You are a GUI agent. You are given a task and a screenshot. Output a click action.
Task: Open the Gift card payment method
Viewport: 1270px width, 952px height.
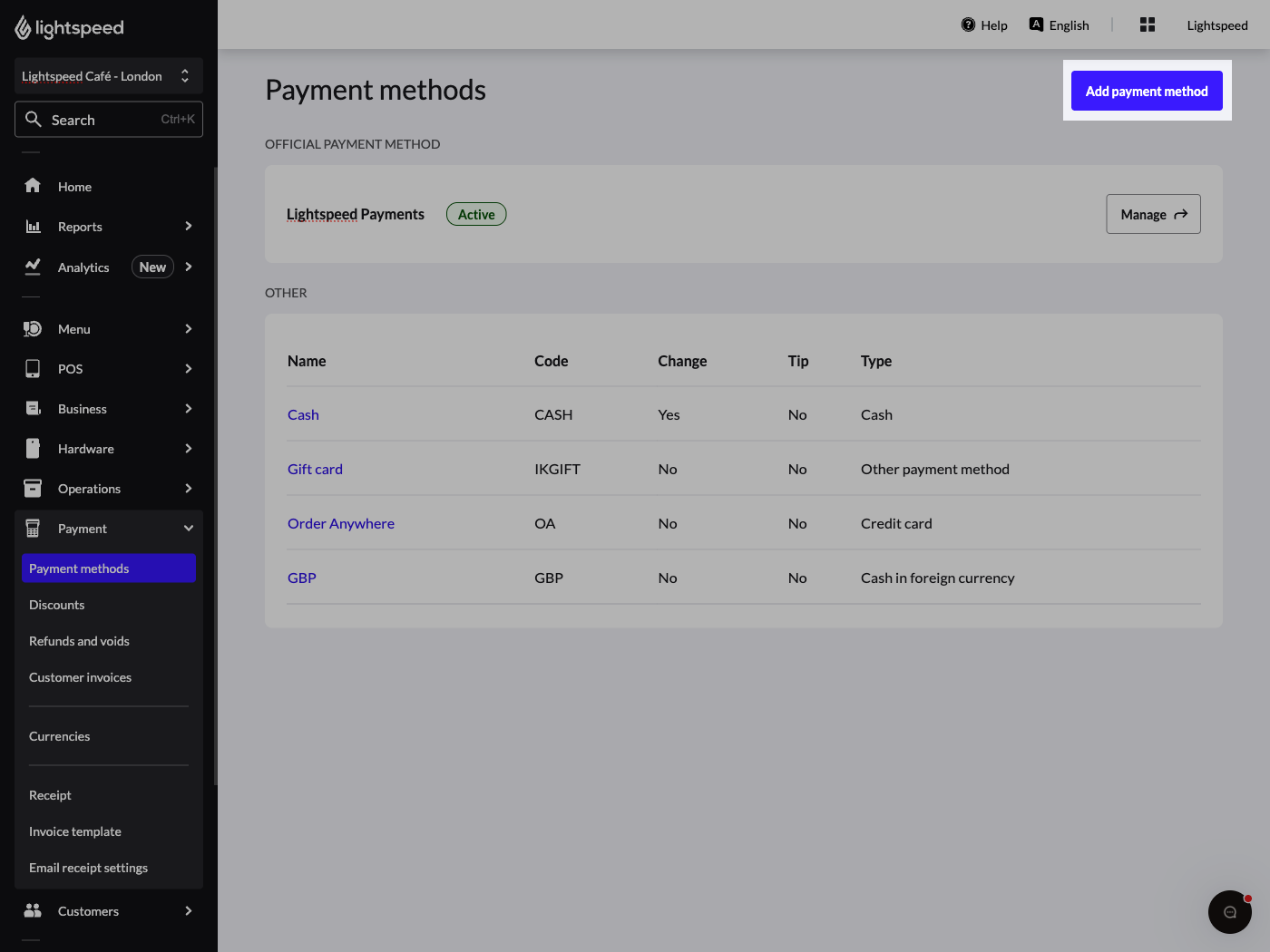coord(315,469)
